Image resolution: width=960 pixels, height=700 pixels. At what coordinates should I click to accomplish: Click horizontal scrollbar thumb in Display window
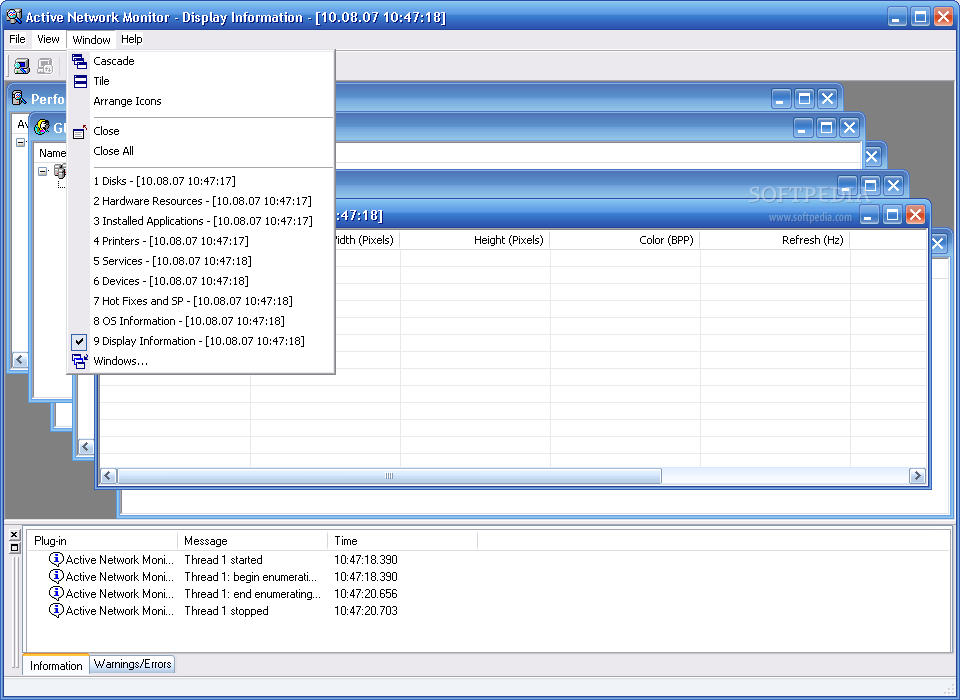tap(389, 476)
